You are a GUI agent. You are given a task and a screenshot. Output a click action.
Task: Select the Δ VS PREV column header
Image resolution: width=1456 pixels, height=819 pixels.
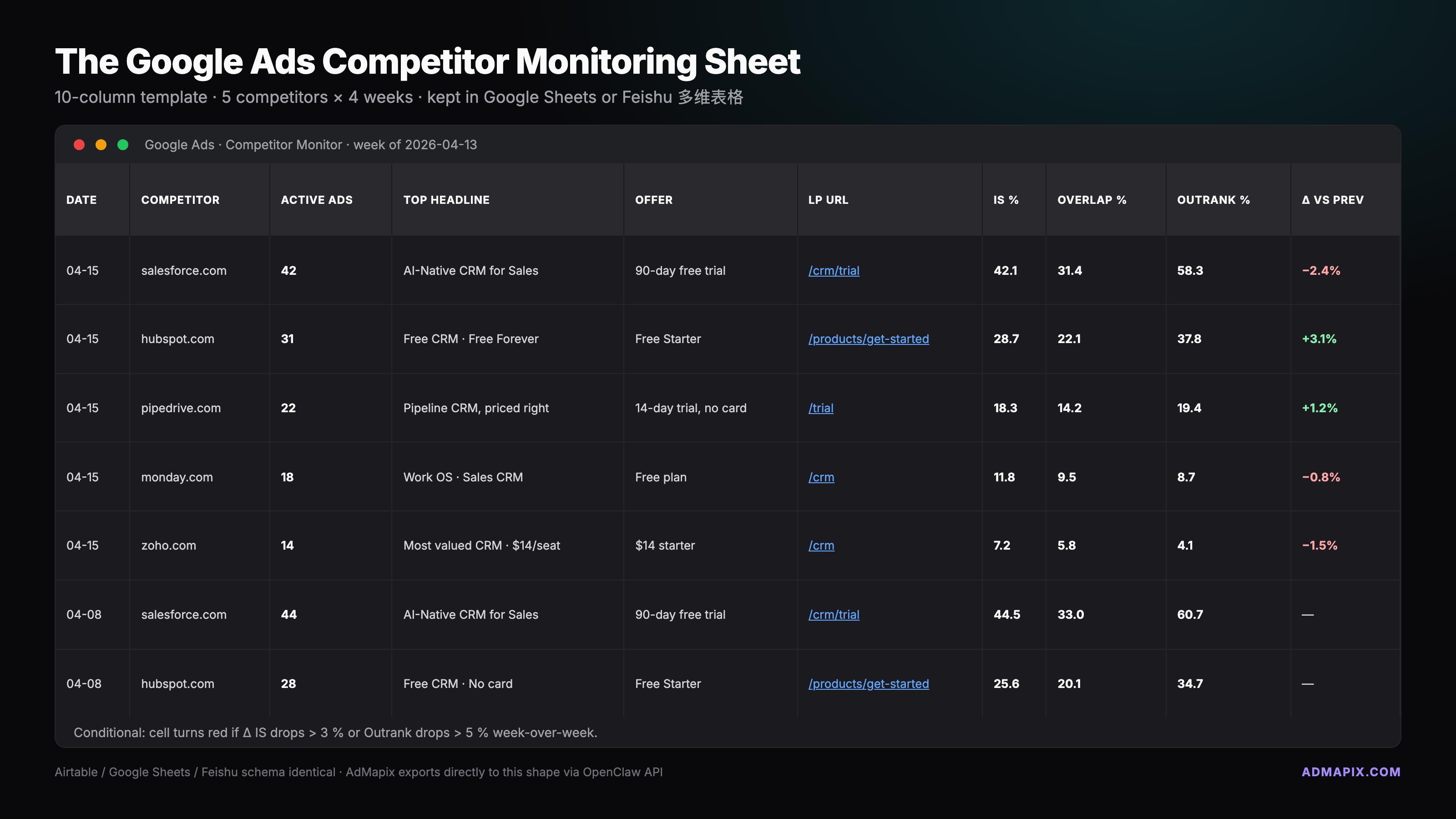1332,200
